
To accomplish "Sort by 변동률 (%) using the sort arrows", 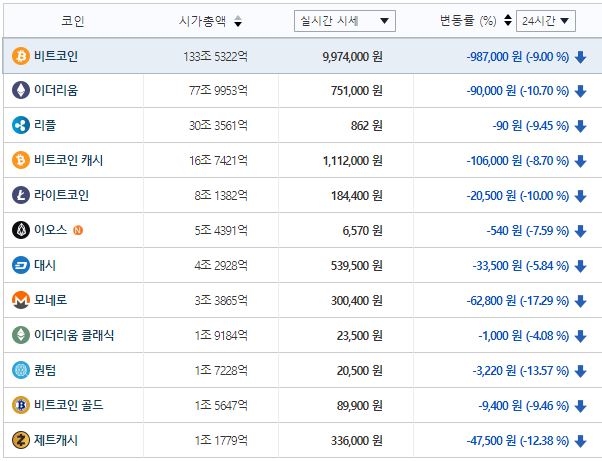I will tap(508, 21).
